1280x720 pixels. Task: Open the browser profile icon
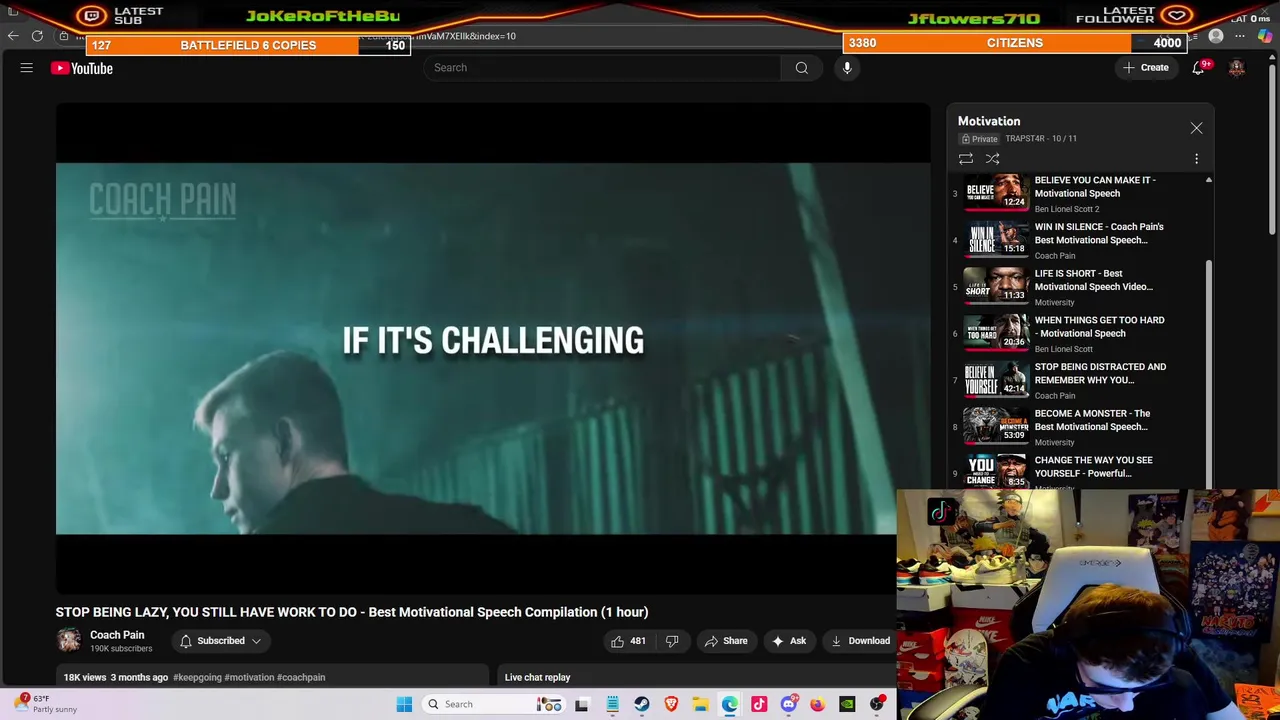coord(1216,36)
